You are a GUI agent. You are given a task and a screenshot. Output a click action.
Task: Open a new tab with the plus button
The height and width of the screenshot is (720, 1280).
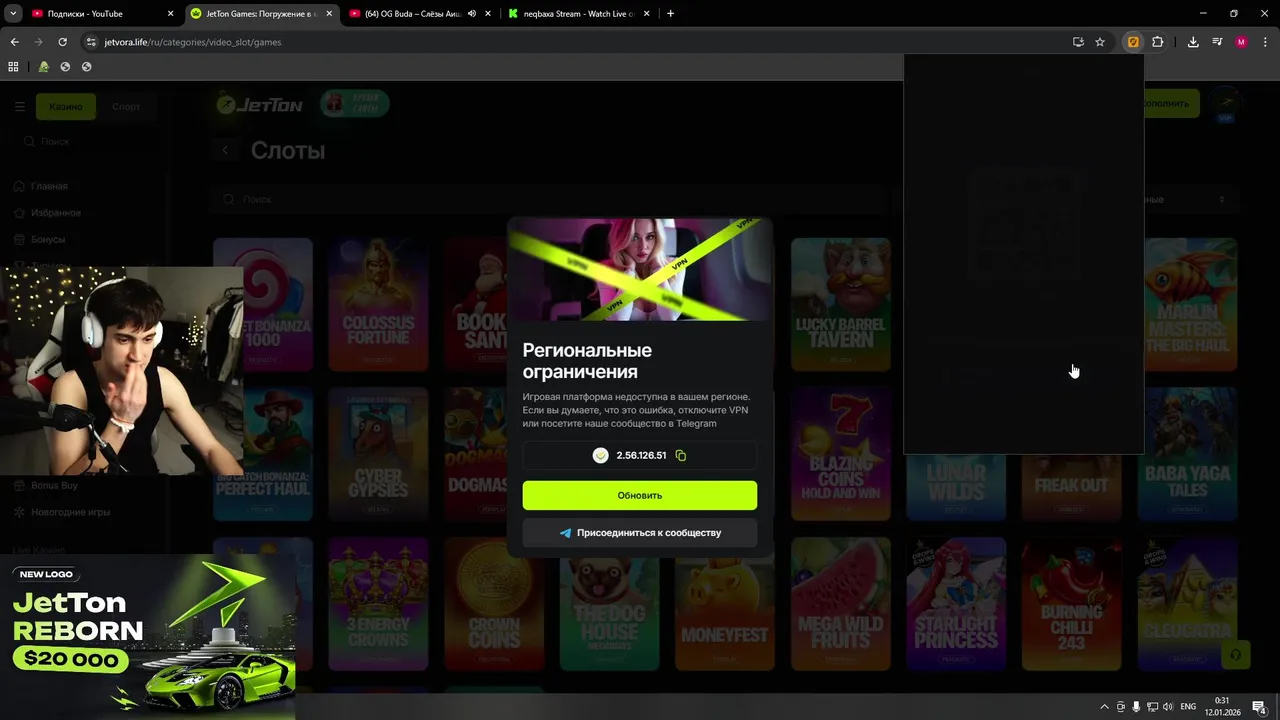[x=670, y=14]
